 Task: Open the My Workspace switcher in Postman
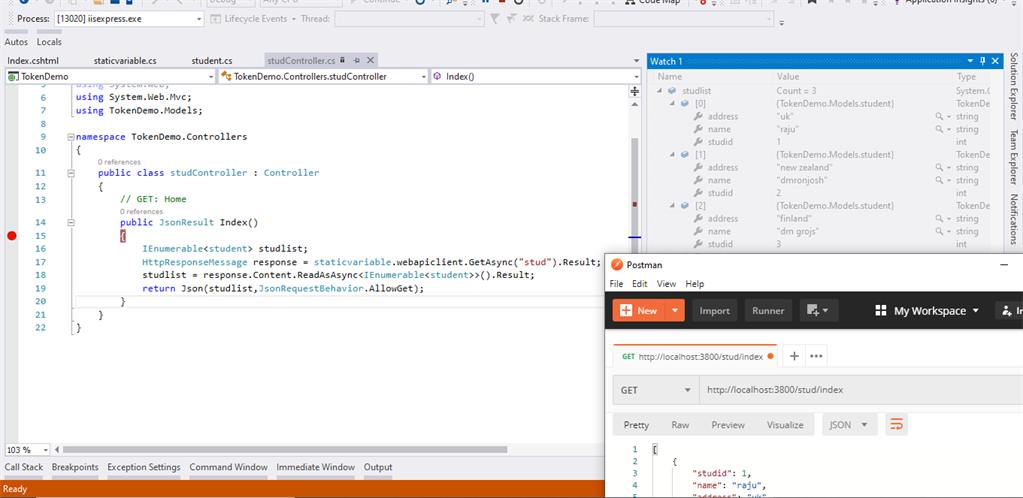tap(927, 311)
